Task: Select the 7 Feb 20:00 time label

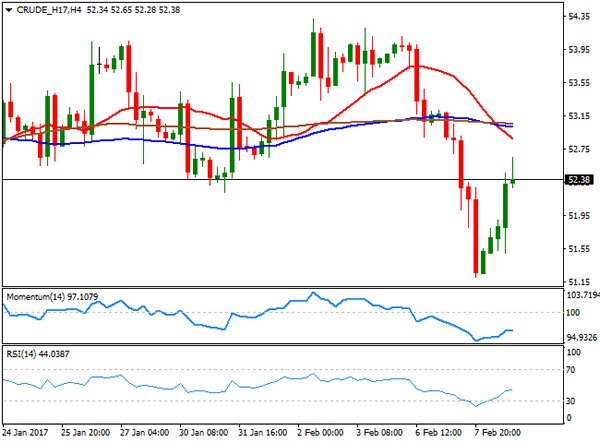Action: pyautogui.click(x=497, y=433)
